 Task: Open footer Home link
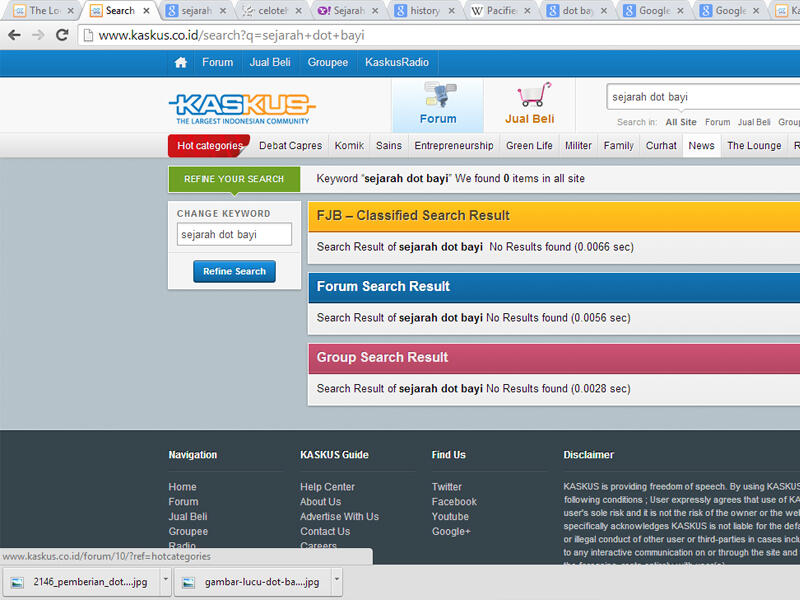182,487
